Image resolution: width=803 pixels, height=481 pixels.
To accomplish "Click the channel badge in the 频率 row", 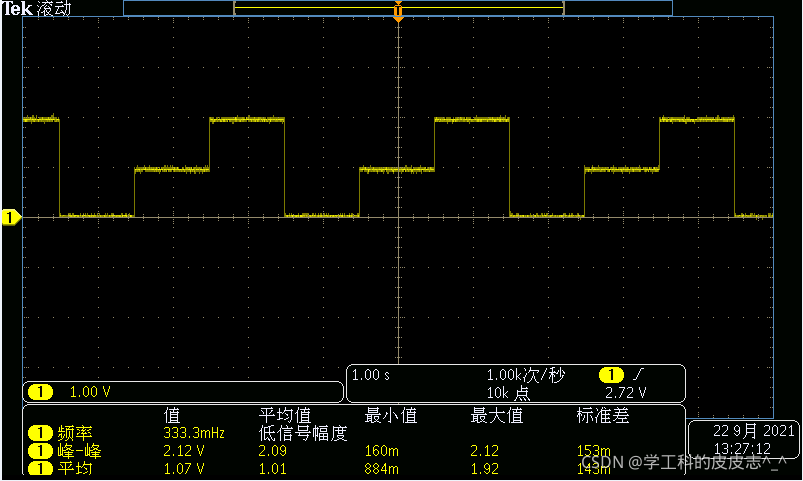I will [x=40, y=433].
